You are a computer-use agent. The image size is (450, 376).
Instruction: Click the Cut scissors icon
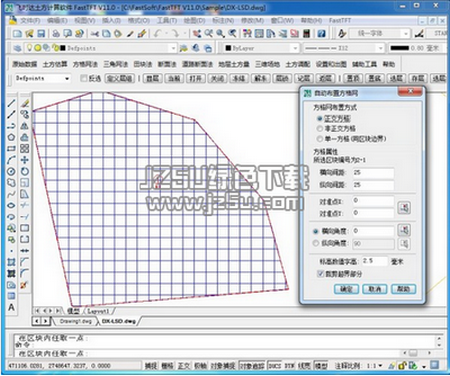point(95,33)
